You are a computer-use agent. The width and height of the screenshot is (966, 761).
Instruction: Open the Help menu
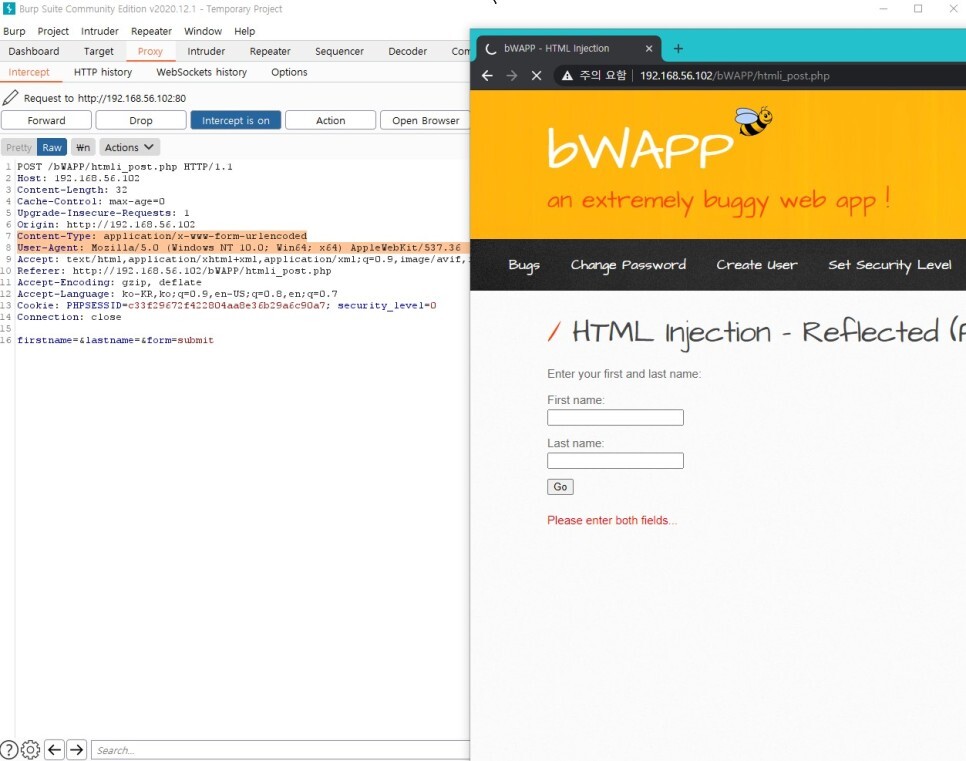coord(245,31)
